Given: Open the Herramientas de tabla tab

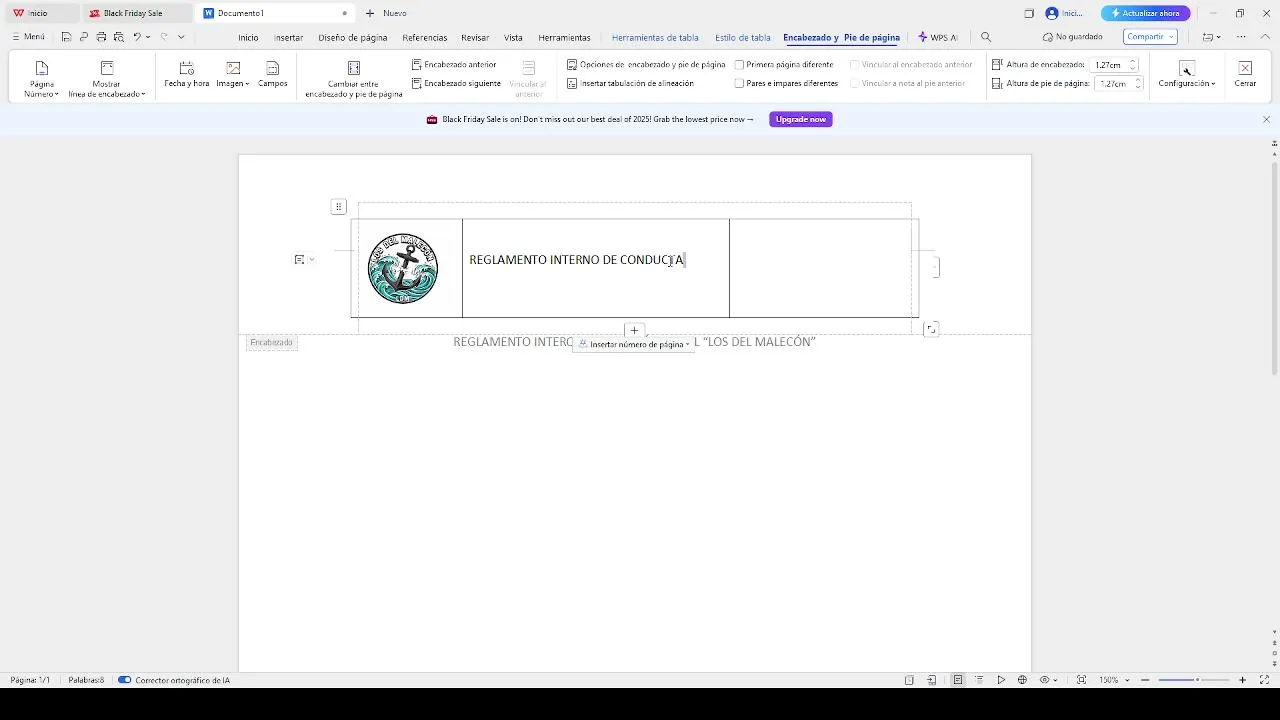Looking at the screenshot, I should coord(655,37).
